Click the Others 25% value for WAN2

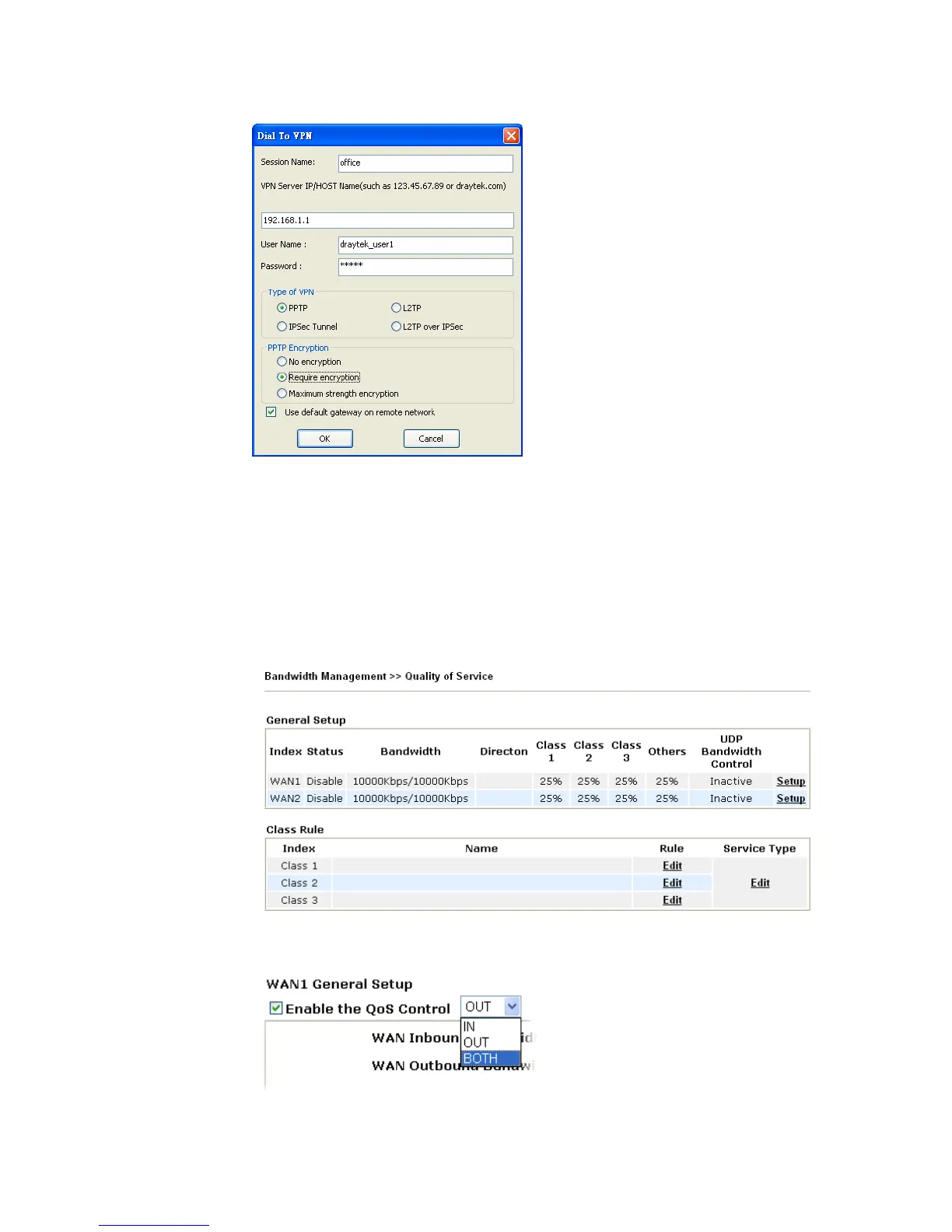667,798
